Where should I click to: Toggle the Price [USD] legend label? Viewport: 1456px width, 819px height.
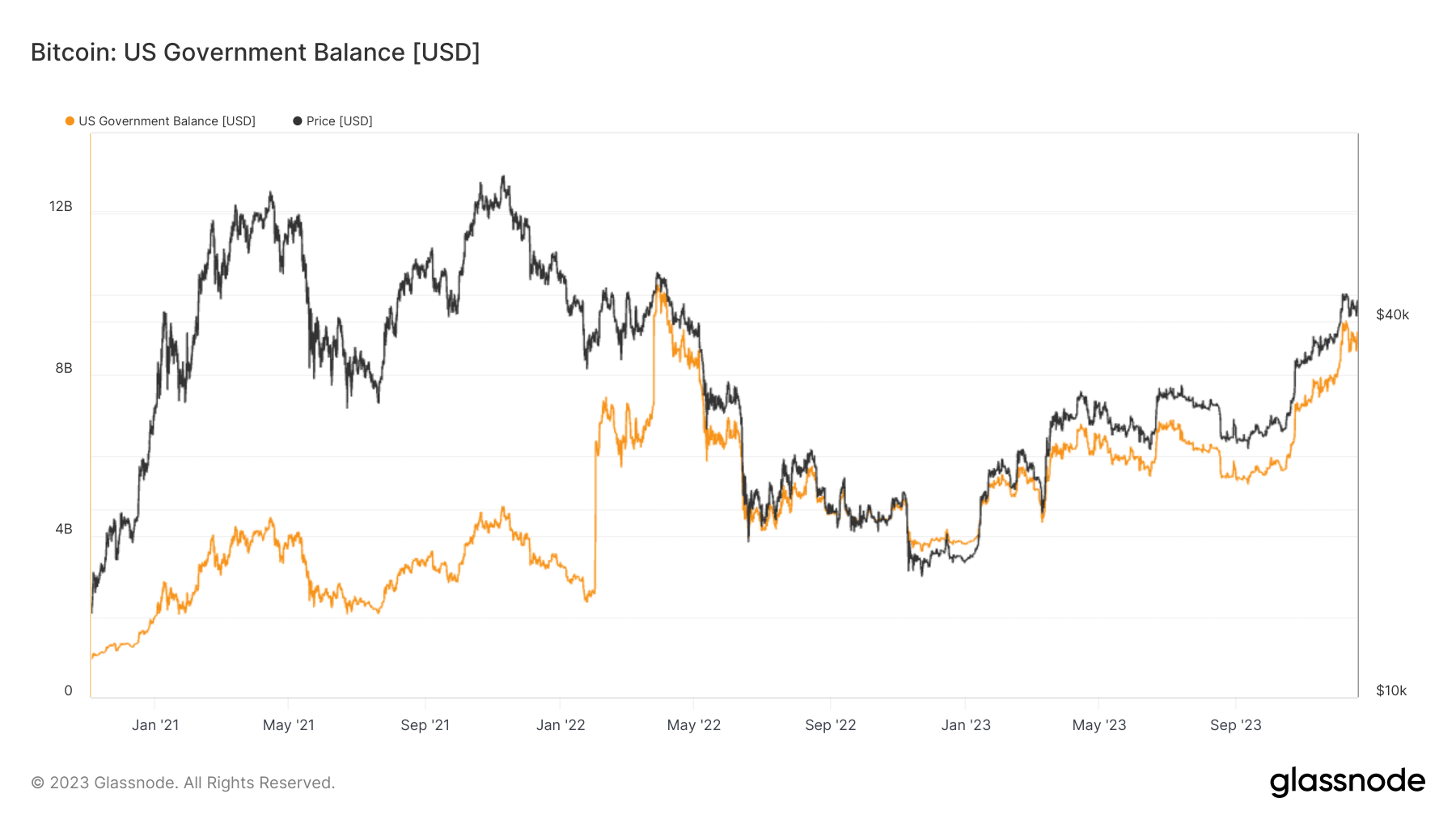click(x=339, y=121)
